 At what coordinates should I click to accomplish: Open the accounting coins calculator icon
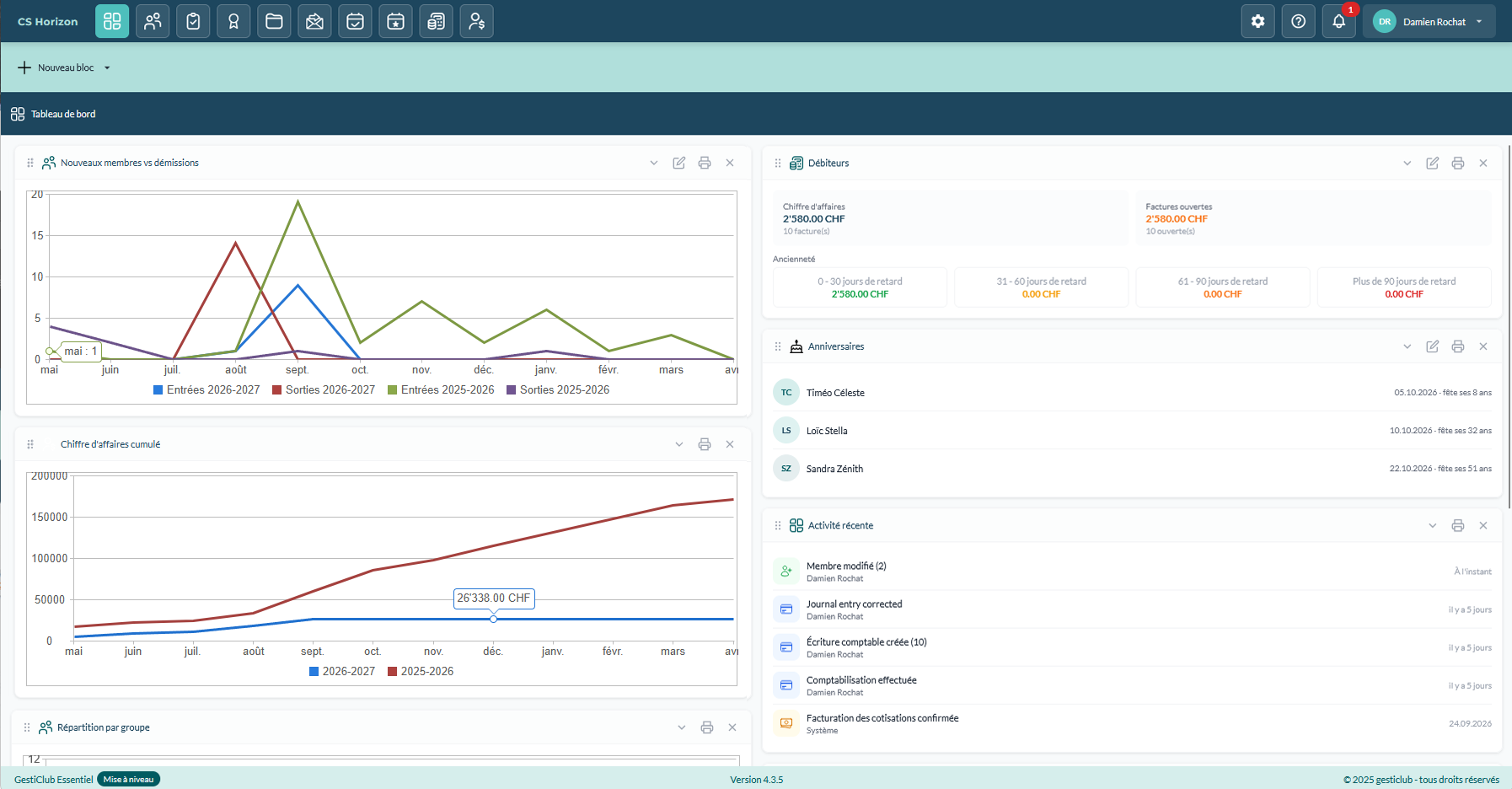click(436, 21)
